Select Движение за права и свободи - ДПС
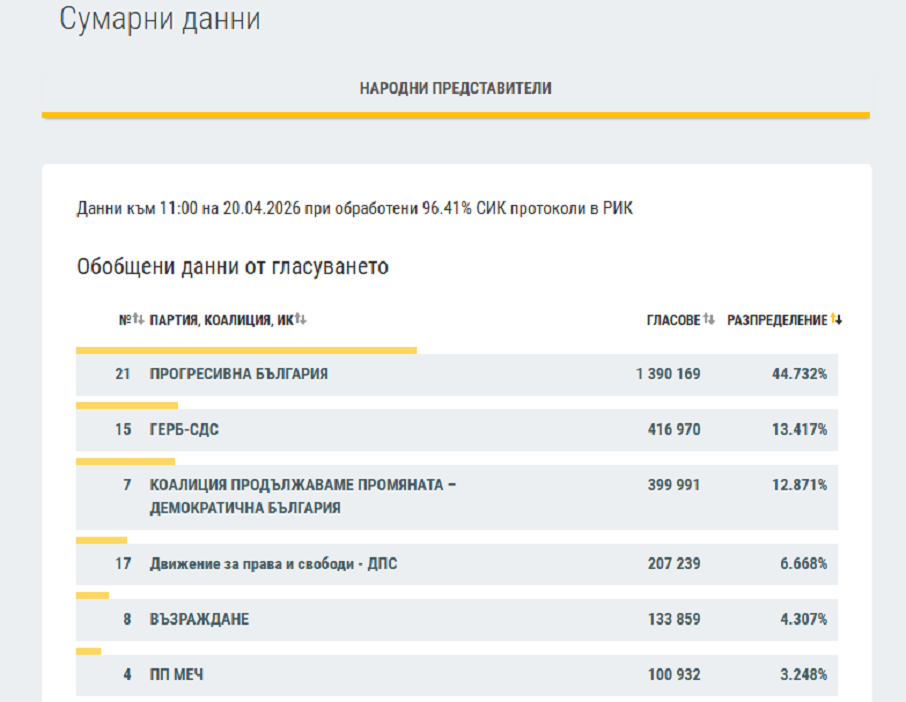906x702 pixels. [x=273, y=564]
